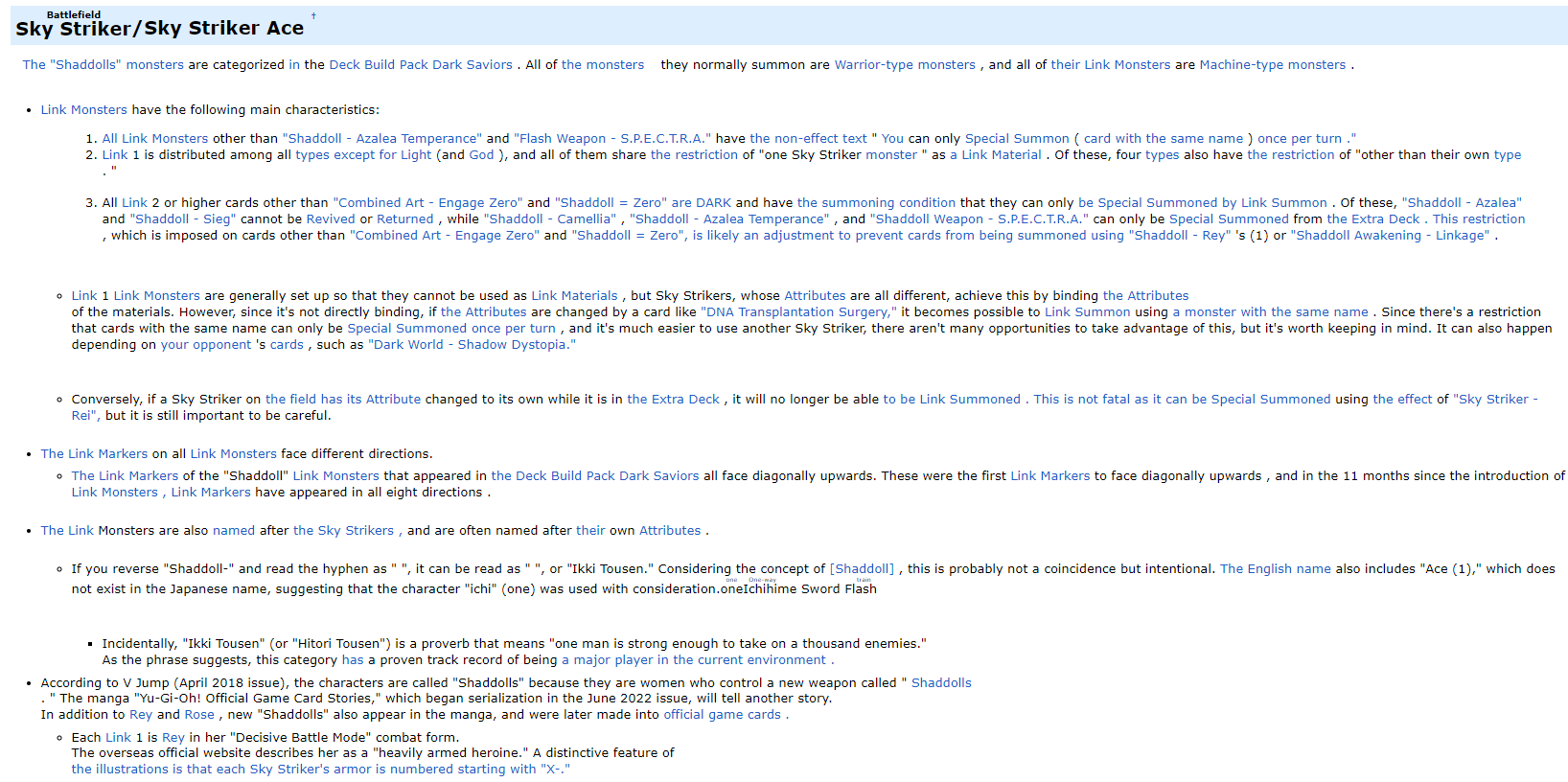Open '"Shaddoll Awakening - Linkage"' link
Image resolution: width=1568 pixels, height=782 pixels.
pyautogui.click(x=1391, y=236)
